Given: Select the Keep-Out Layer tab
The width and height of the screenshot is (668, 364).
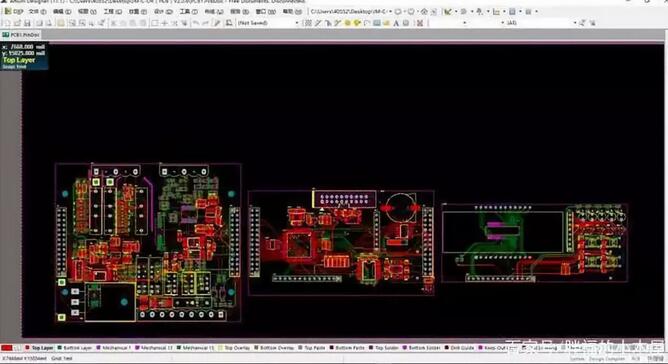Looking at the screenshot, I should pyautogui.click(x=493, y=348).
